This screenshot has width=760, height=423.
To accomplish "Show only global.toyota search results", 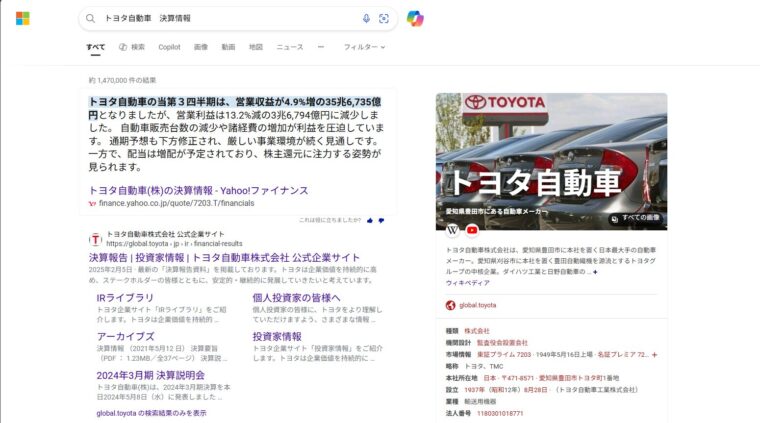I will coord(151,413).
